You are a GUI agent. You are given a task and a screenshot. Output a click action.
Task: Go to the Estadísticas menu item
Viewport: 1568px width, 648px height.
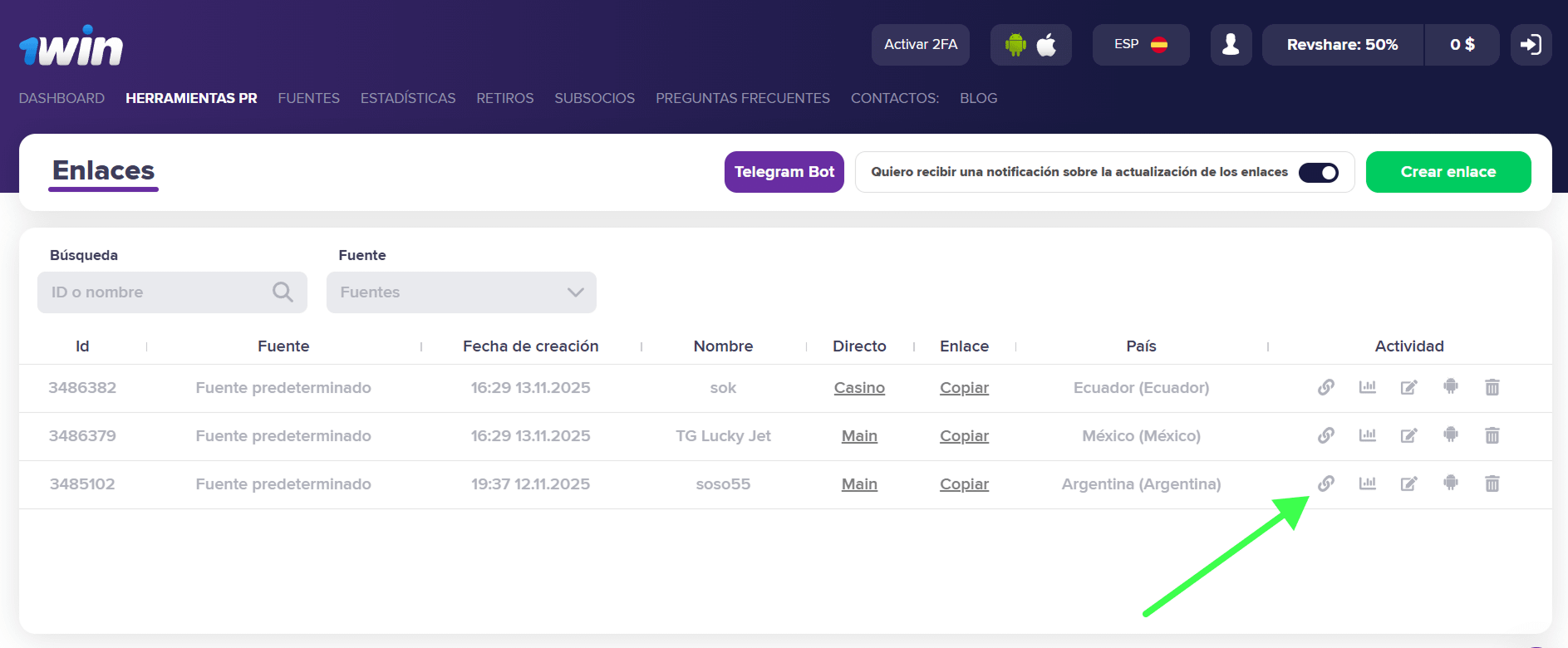408,98
